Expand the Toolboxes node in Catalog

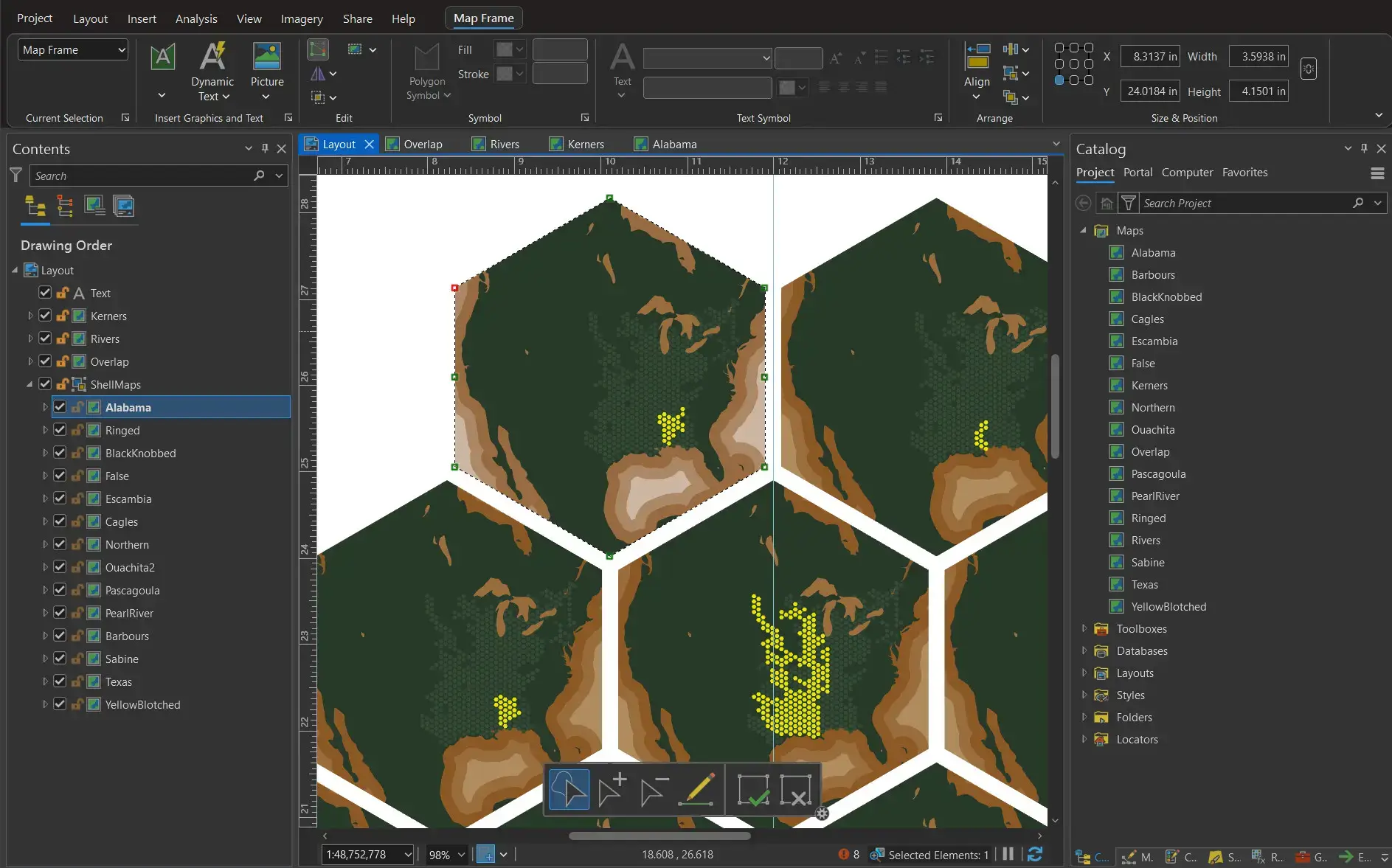[1084, 628]
